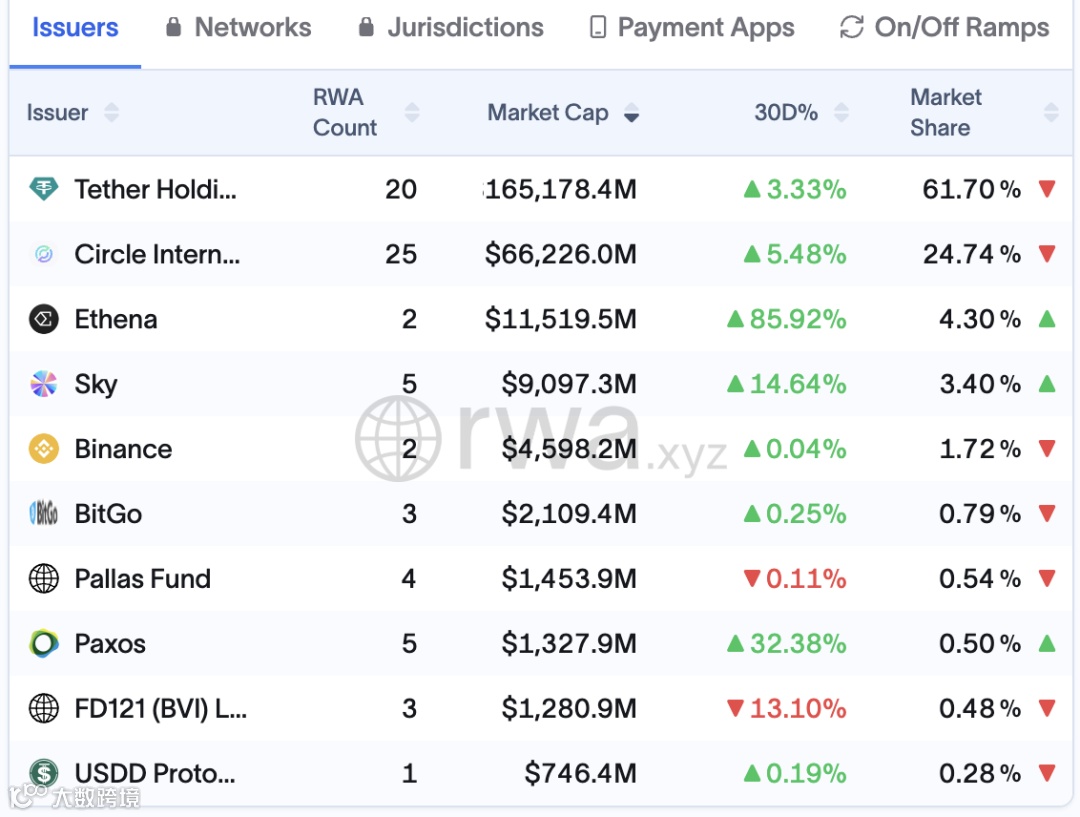This screenshot has height=817, width=1080.
Task: Sort by Market Share column arrows
Action: point(1050,113)
